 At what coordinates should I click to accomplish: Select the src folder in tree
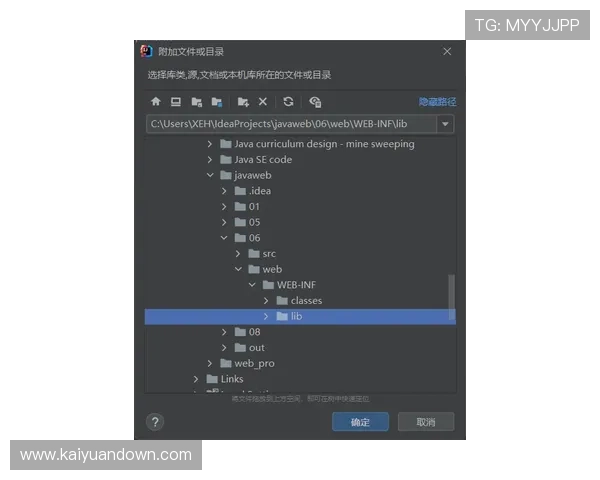pos(269,254)
